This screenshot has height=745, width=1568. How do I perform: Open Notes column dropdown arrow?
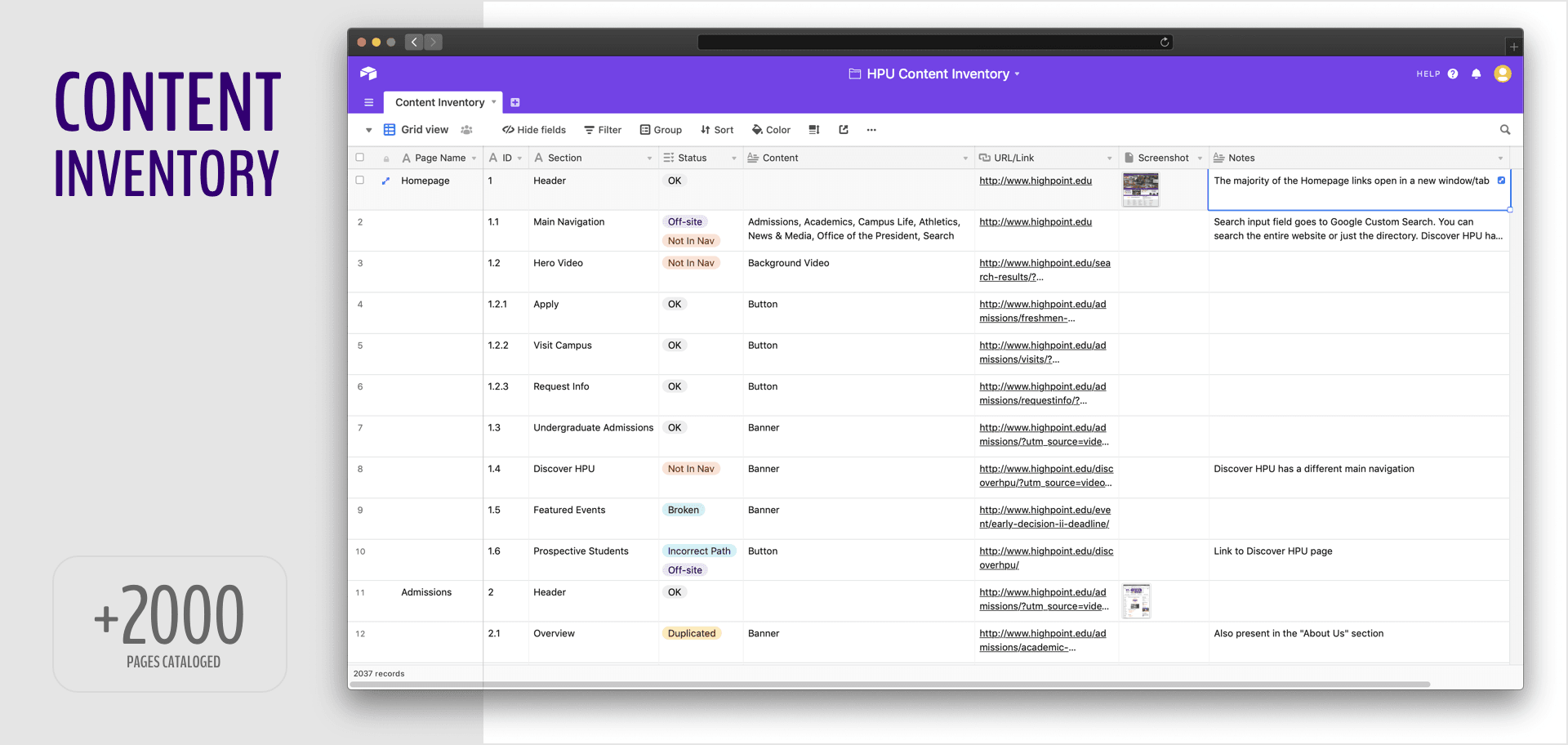1500,158
